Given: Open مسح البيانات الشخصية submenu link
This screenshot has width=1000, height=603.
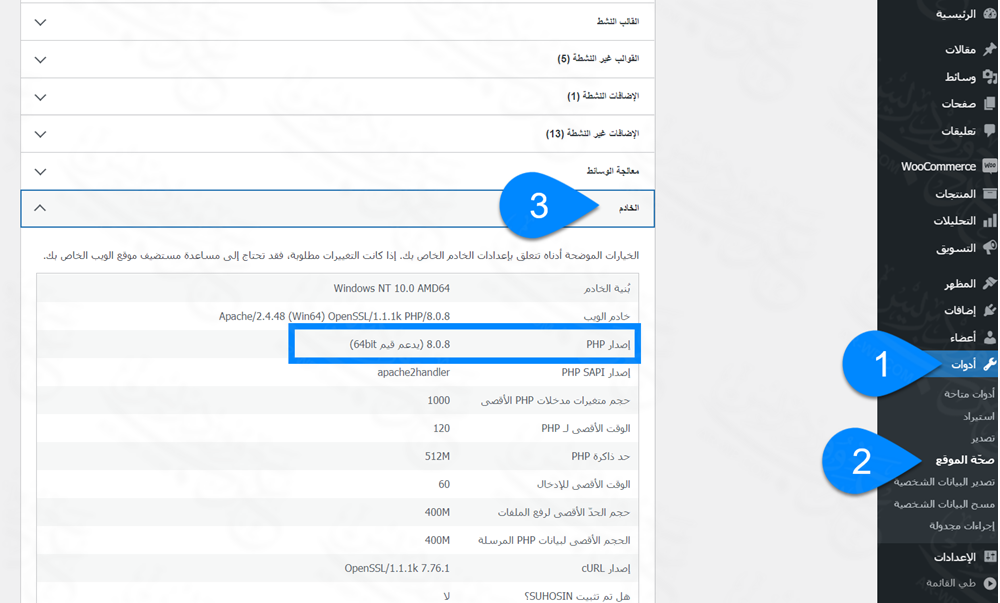Looking at the screenshot, I should [x=944, y=504].
